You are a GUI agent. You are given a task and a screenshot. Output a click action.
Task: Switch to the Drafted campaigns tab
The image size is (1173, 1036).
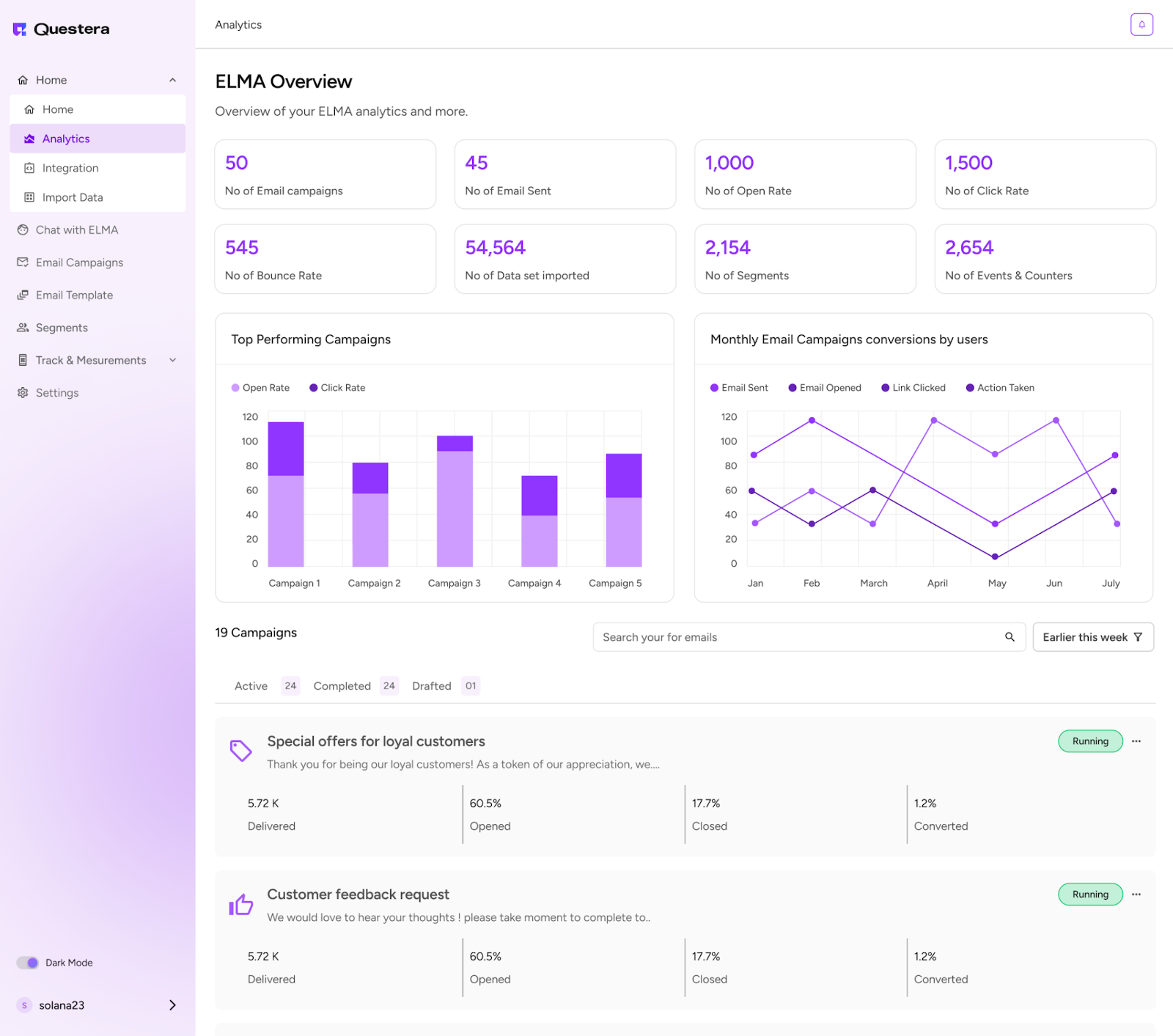click(x=432, y=686)
